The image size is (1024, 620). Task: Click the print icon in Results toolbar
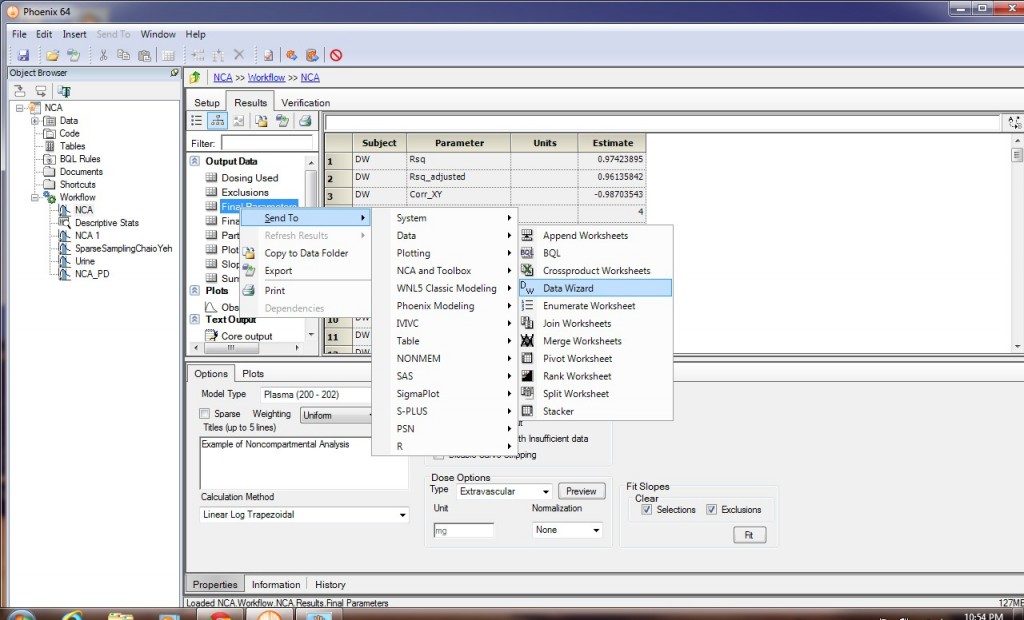(305, 120)
